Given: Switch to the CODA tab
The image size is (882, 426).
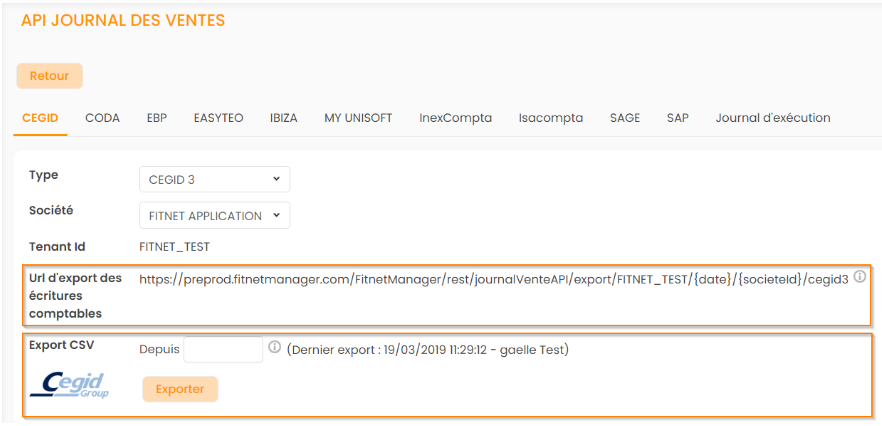Looking at the screenshot, I should 102,118.
